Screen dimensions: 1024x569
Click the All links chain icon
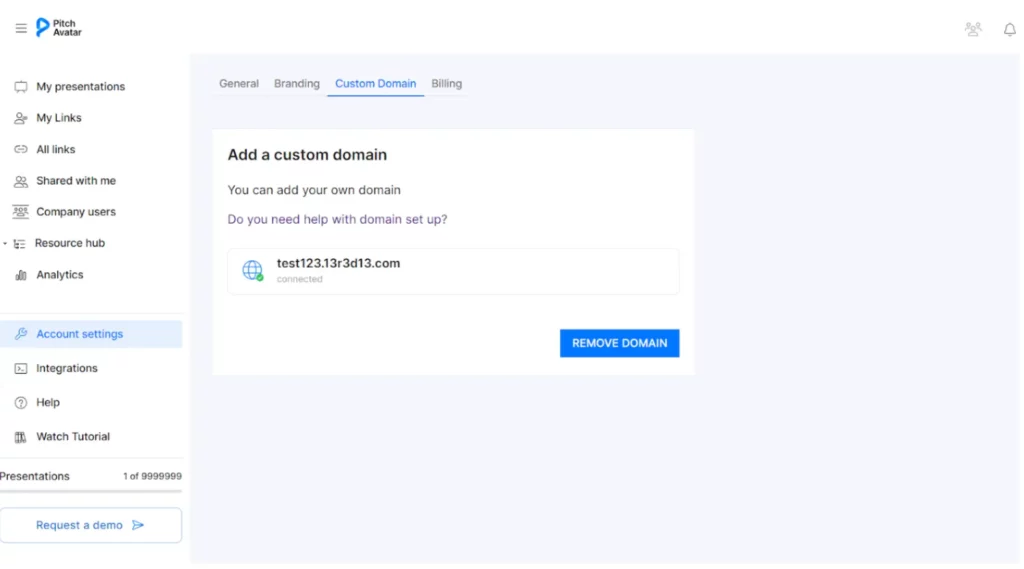click(21, 150)
